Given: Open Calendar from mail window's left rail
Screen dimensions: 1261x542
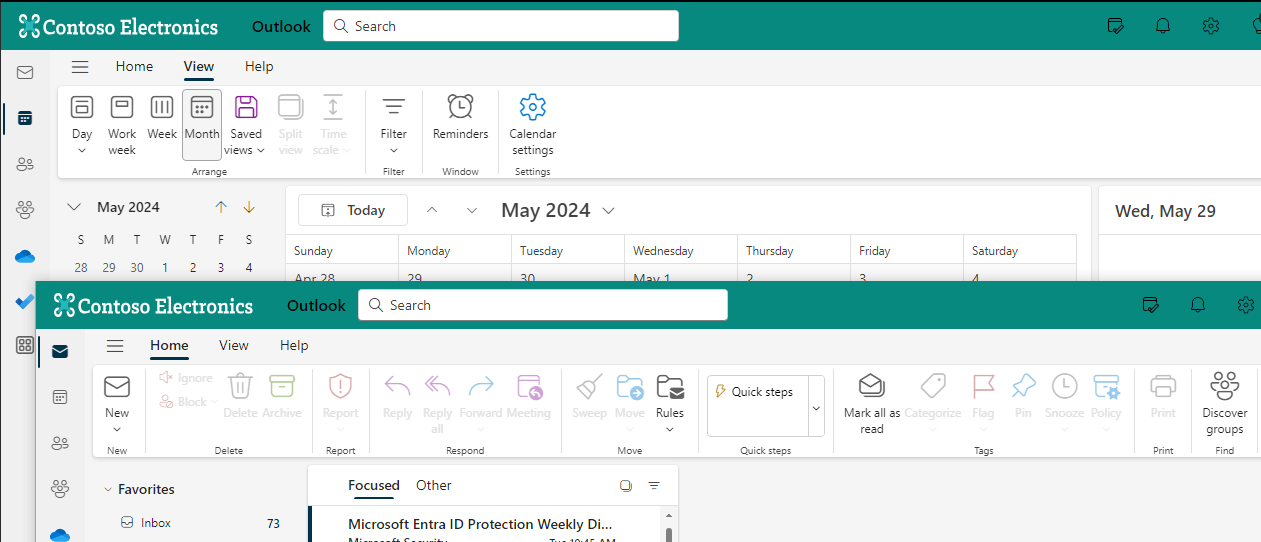Looking at the screenshot, I should [x=60, y=397].
